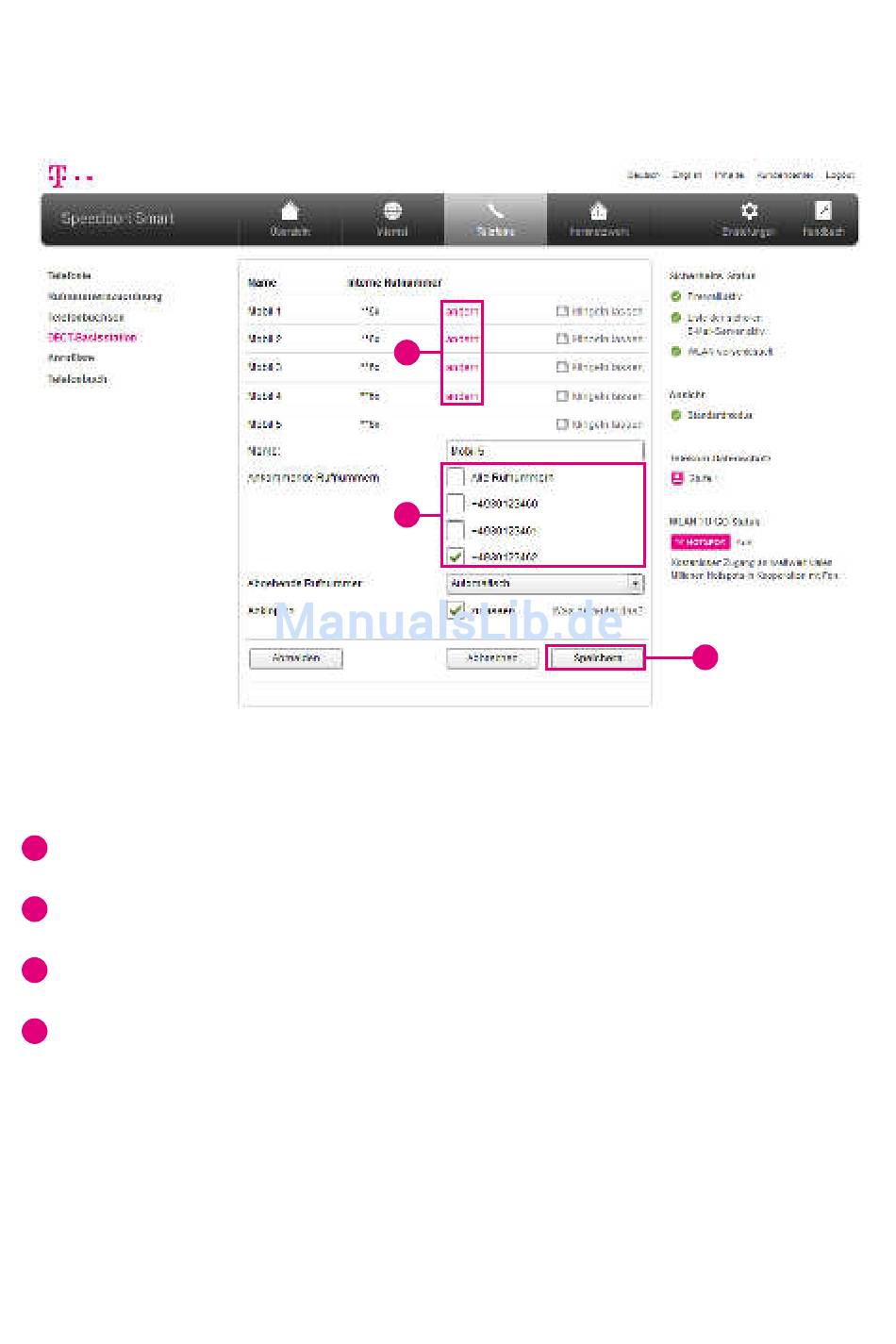Click the Speichern button
Viewport: 896px width, 1344px height.
tap(596, 658)
